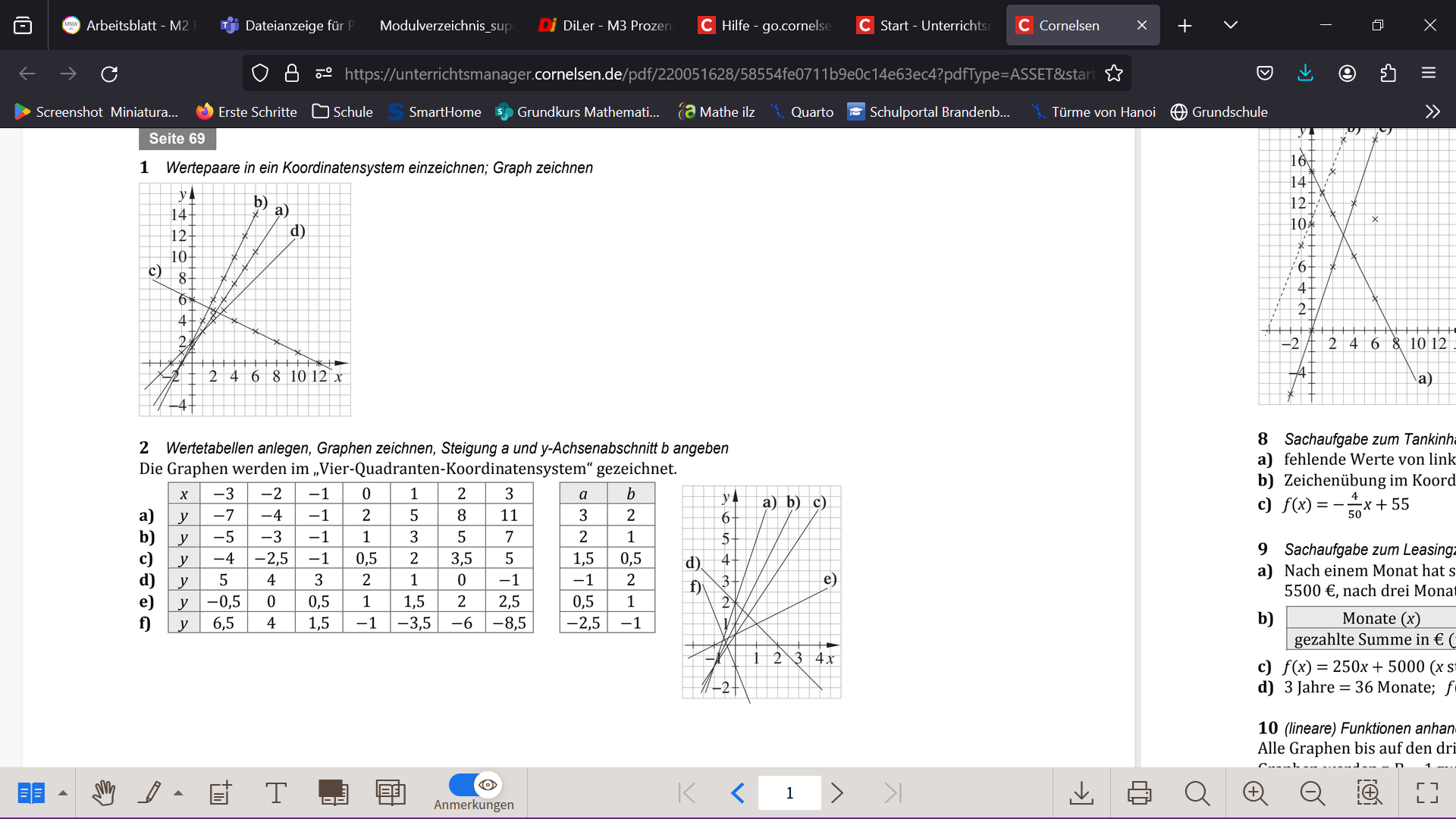List all tabs with the dropdown chevron
This screenshot has width=1456, height=819.
click(x=1231, y=25)
